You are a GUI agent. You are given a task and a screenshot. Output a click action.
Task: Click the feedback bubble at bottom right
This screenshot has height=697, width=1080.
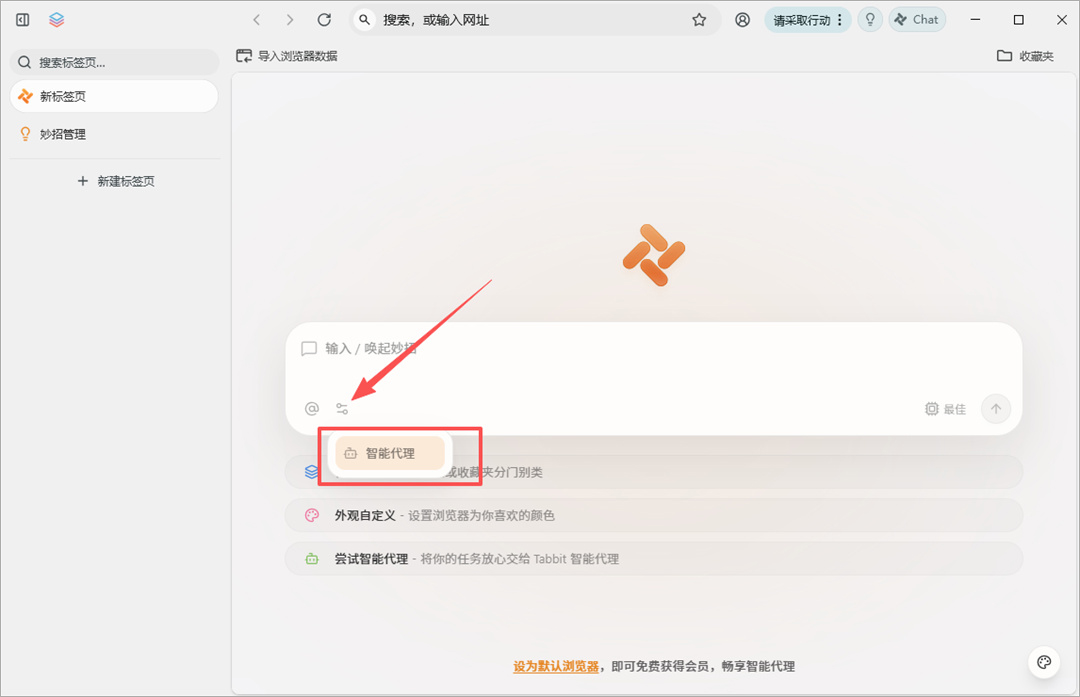(1044, 662)
